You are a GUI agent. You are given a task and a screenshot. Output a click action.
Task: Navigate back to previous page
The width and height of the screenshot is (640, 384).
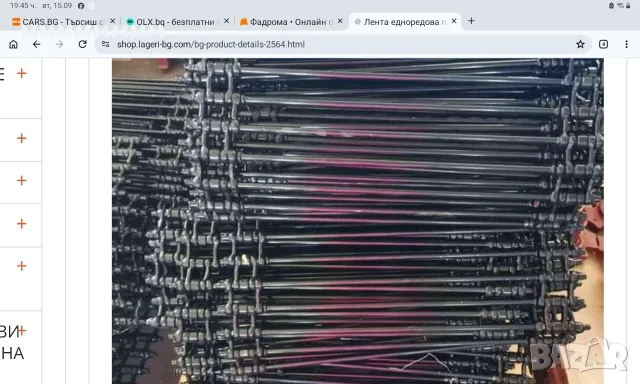point(37,44)
